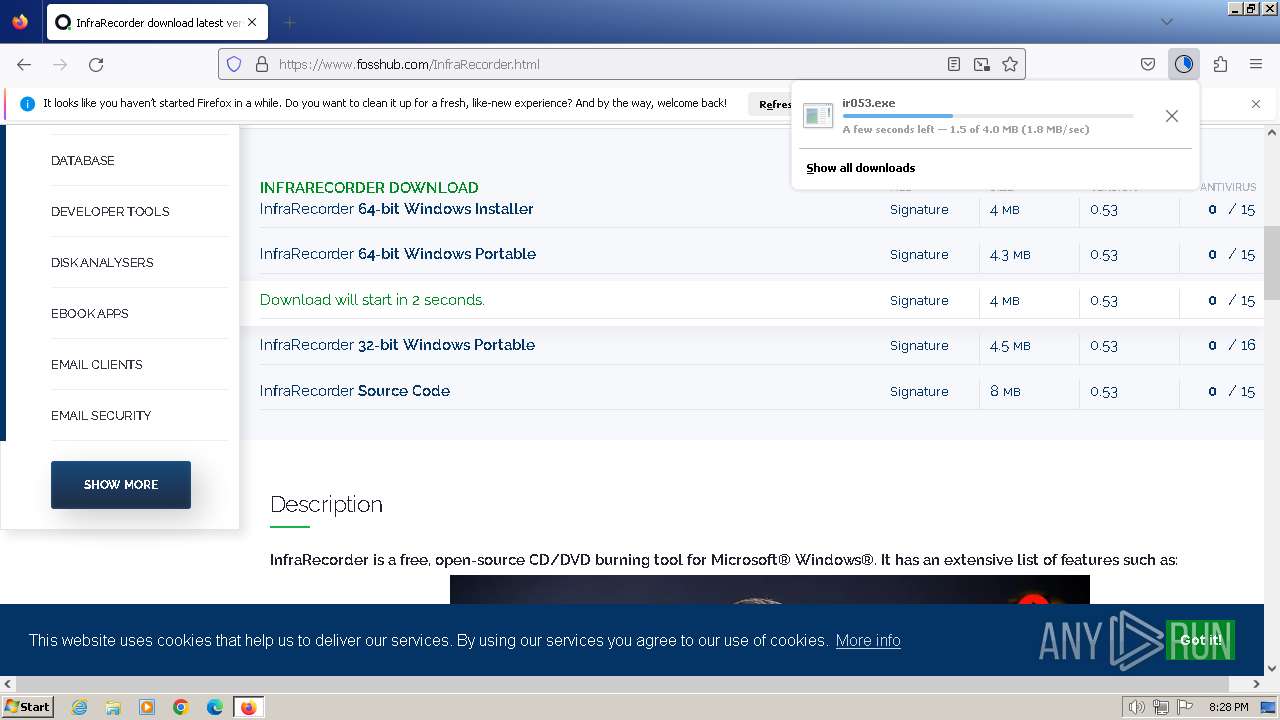Select the EBOOK APPS category

click(x=90, y=313)
